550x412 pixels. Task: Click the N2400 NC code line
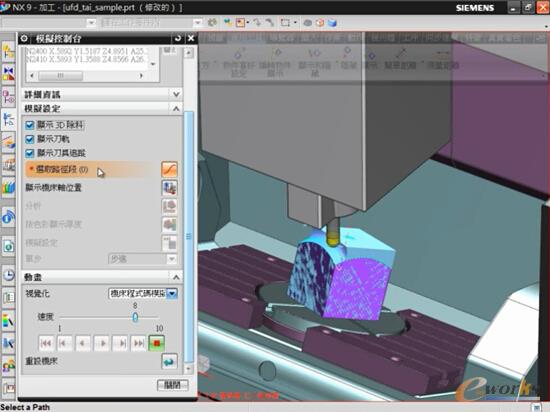pos(87,51)
